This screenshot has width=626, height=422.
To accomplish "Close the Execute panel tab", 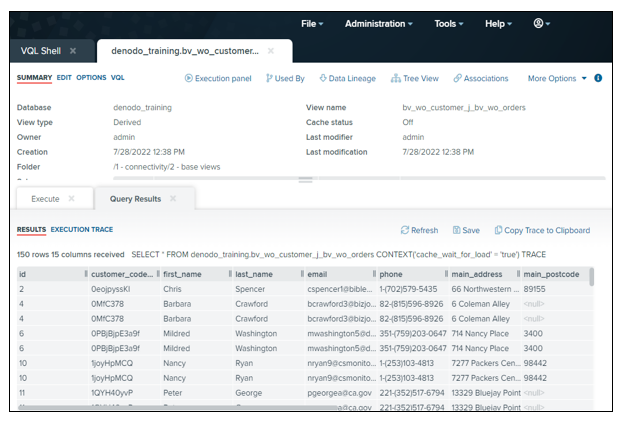I will coord(71,198).
